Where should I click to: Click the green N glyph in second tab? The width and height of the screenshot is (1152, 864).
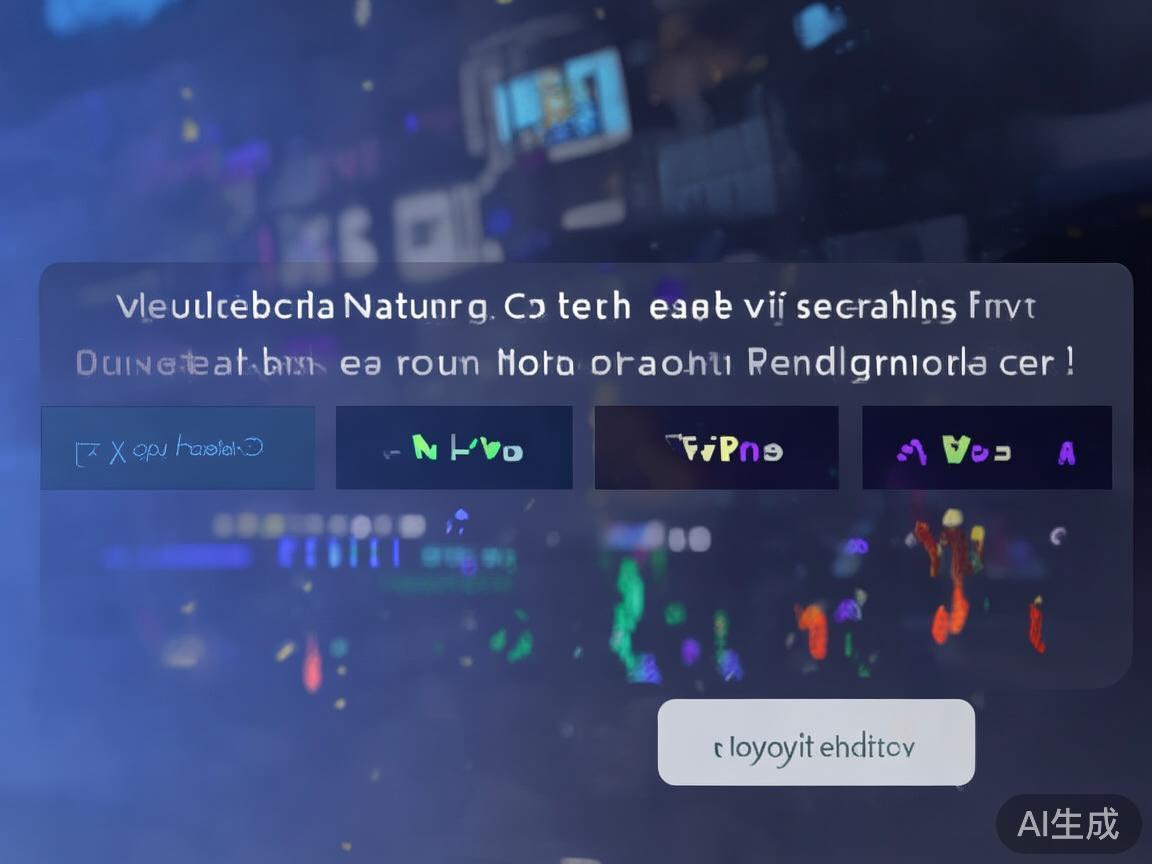[425, 447]
